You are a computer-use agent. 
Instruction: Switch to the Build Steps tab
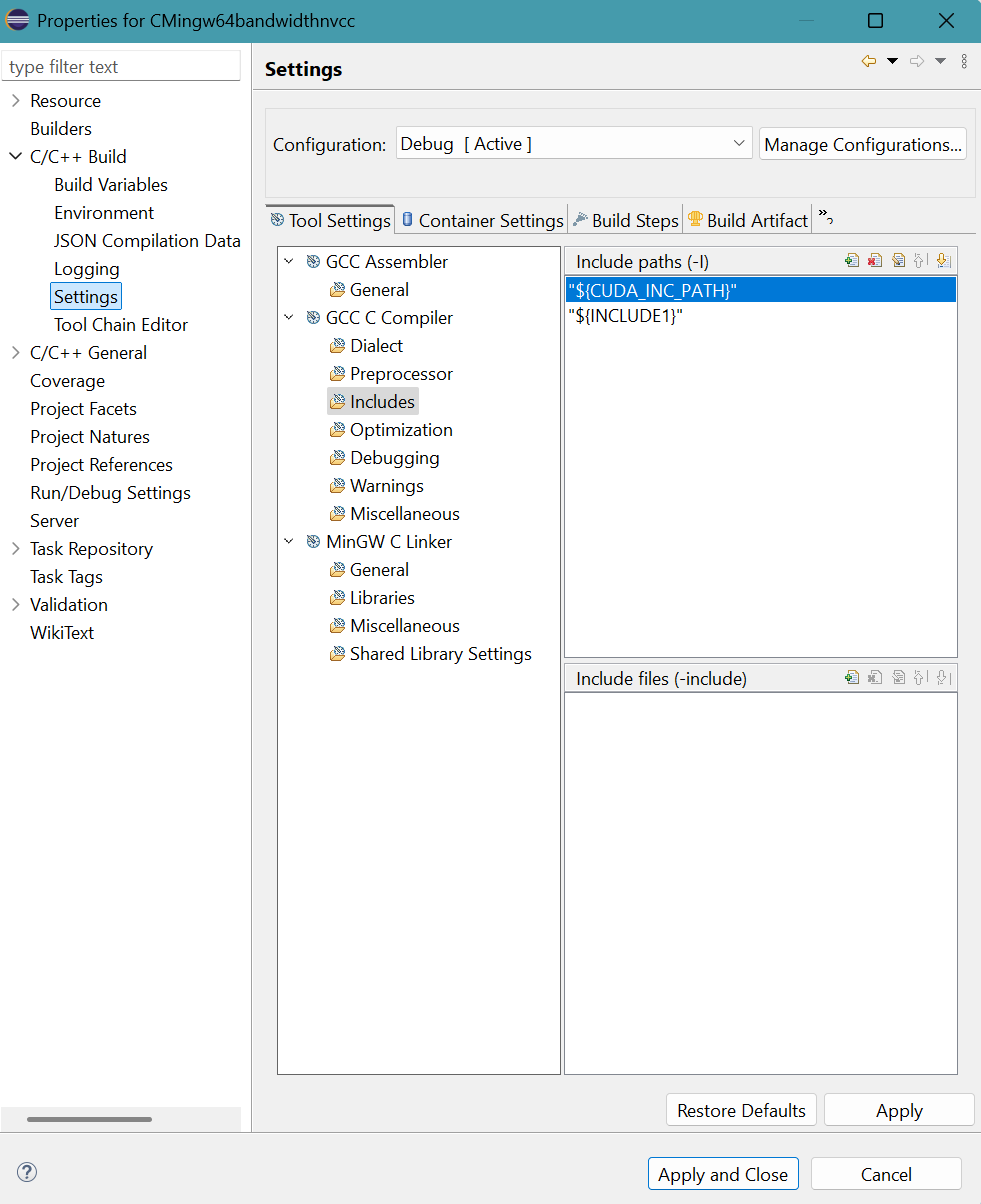(x=626, y=220)
